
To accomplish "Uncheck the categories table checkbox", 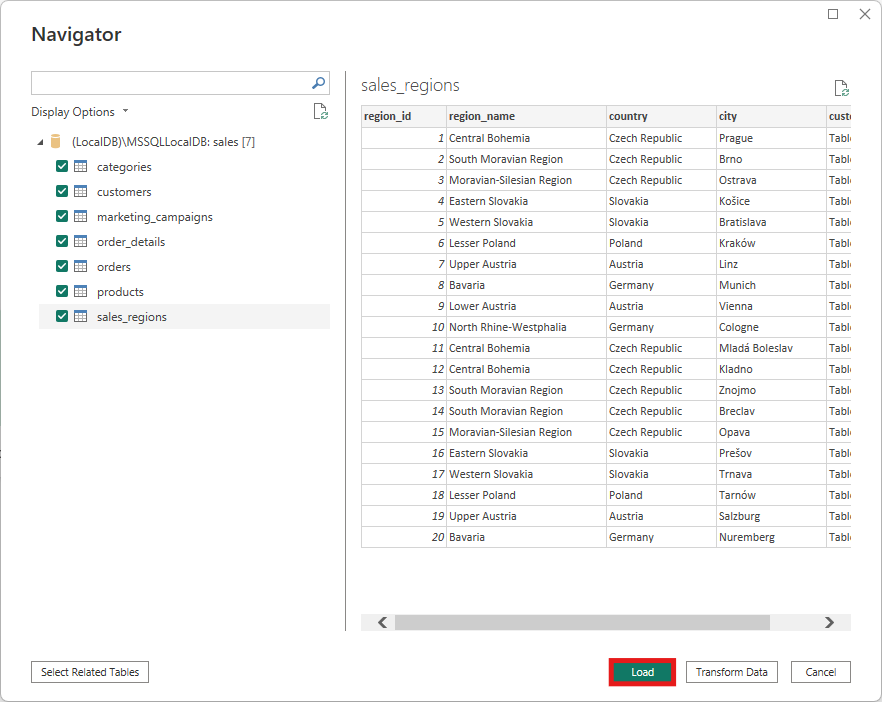I will pos(62,166).
